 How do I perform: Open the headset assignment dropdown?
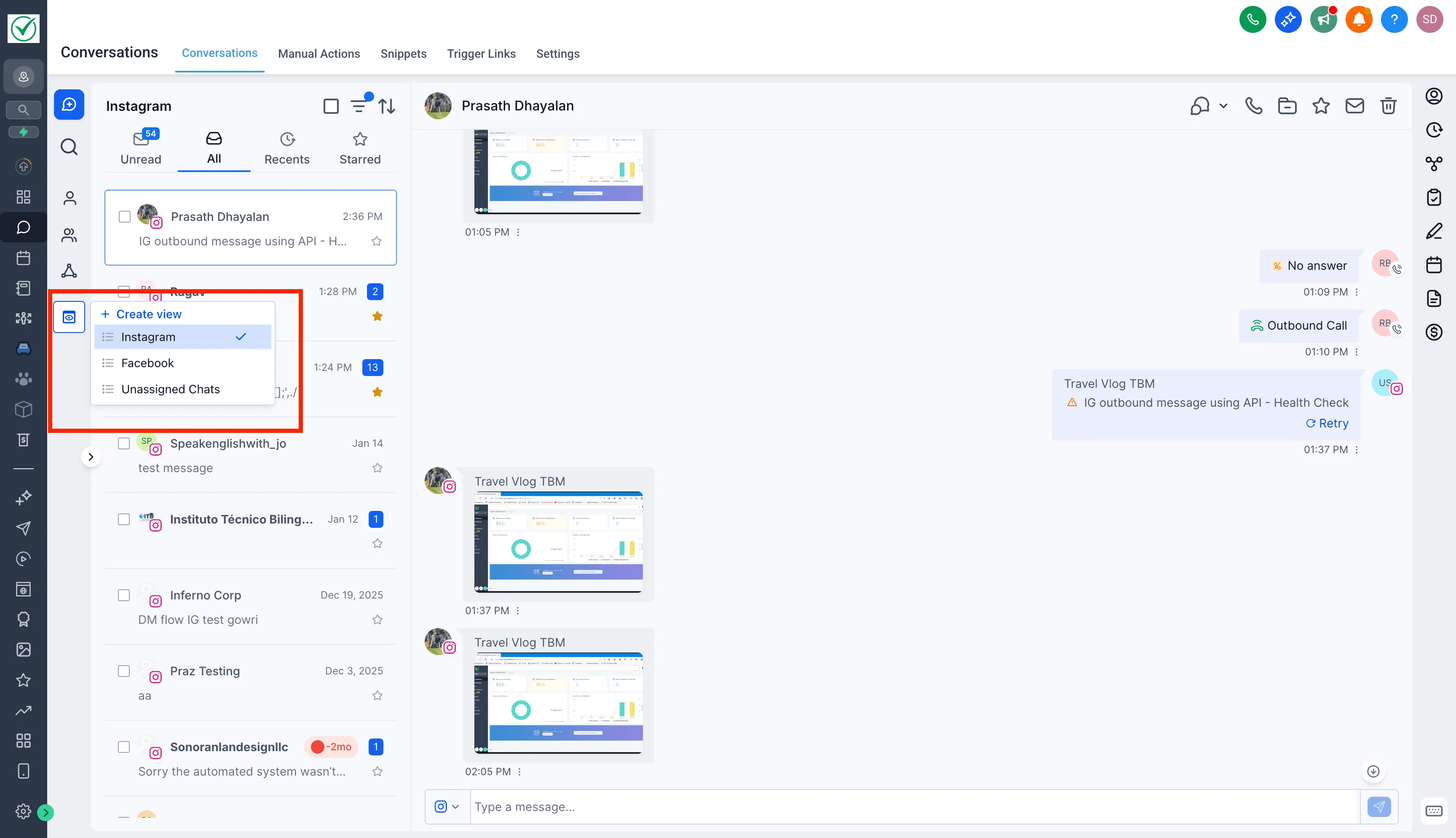coord(1207,105)
